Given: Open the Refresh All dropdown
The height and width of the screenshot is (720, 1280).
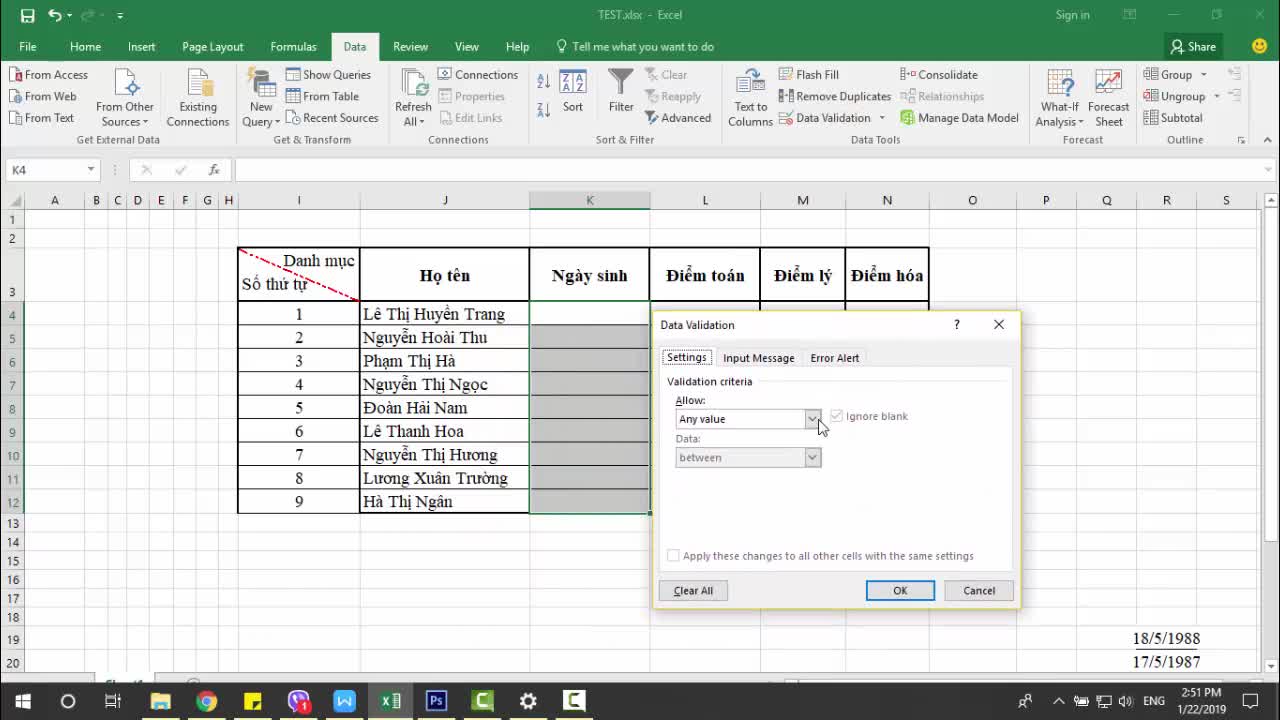Looking at the screenshot, I should [412, 98].
